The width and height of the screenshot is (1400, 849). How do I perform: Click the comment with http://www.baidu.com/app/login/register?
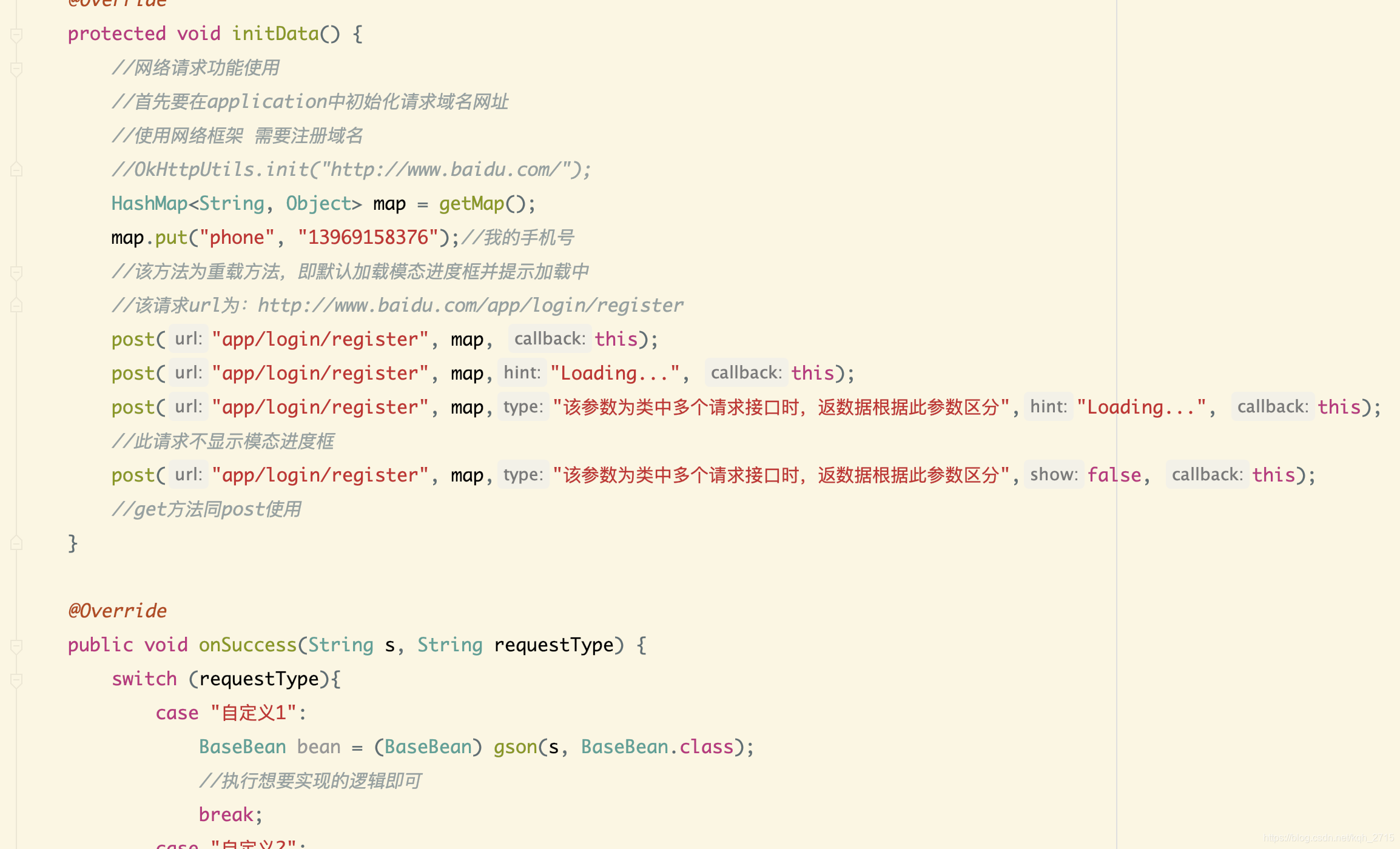pyautogui.click(x=397, y=305)
